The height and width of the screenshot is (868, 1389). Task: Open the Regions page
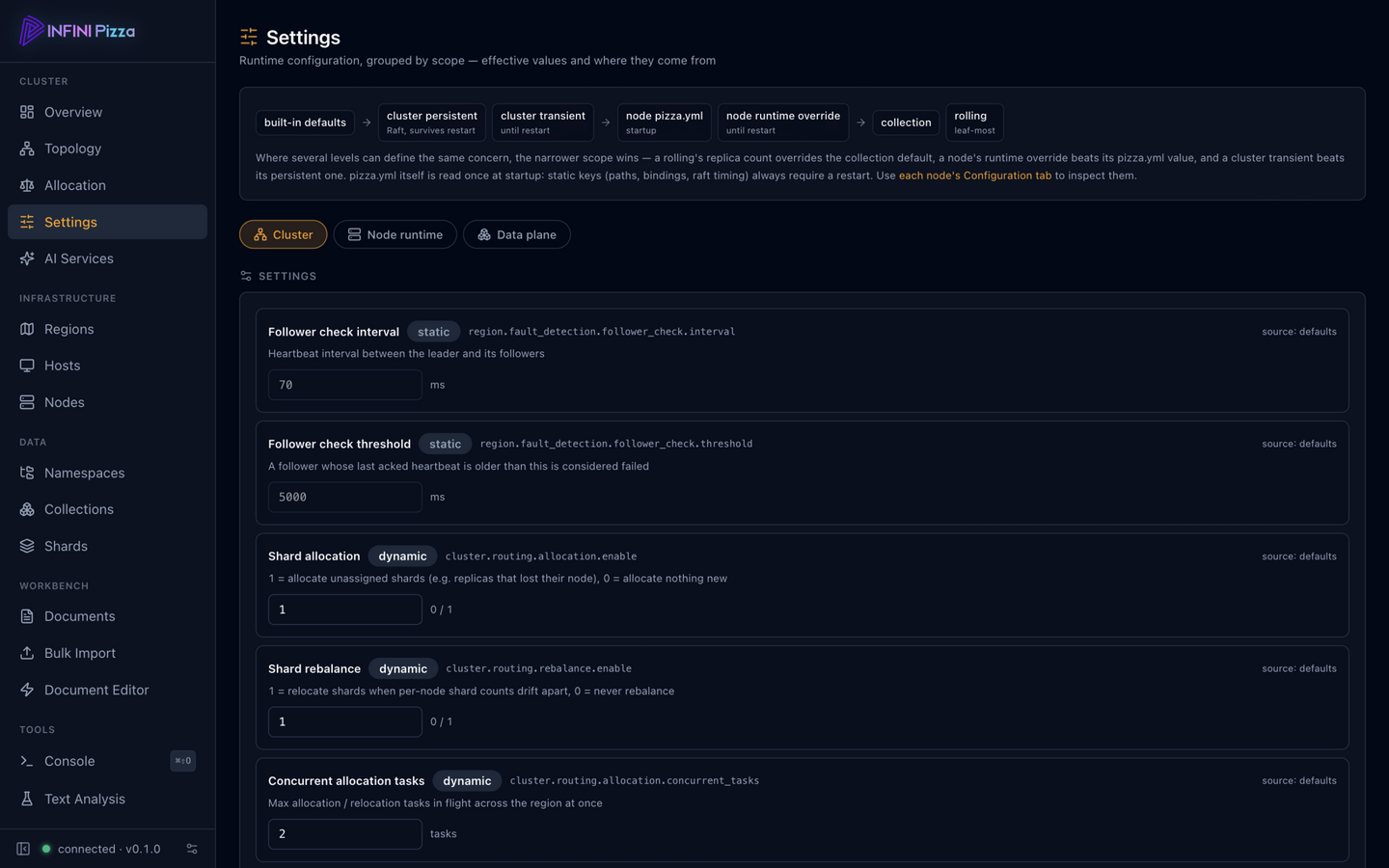(x=107, y=329)
